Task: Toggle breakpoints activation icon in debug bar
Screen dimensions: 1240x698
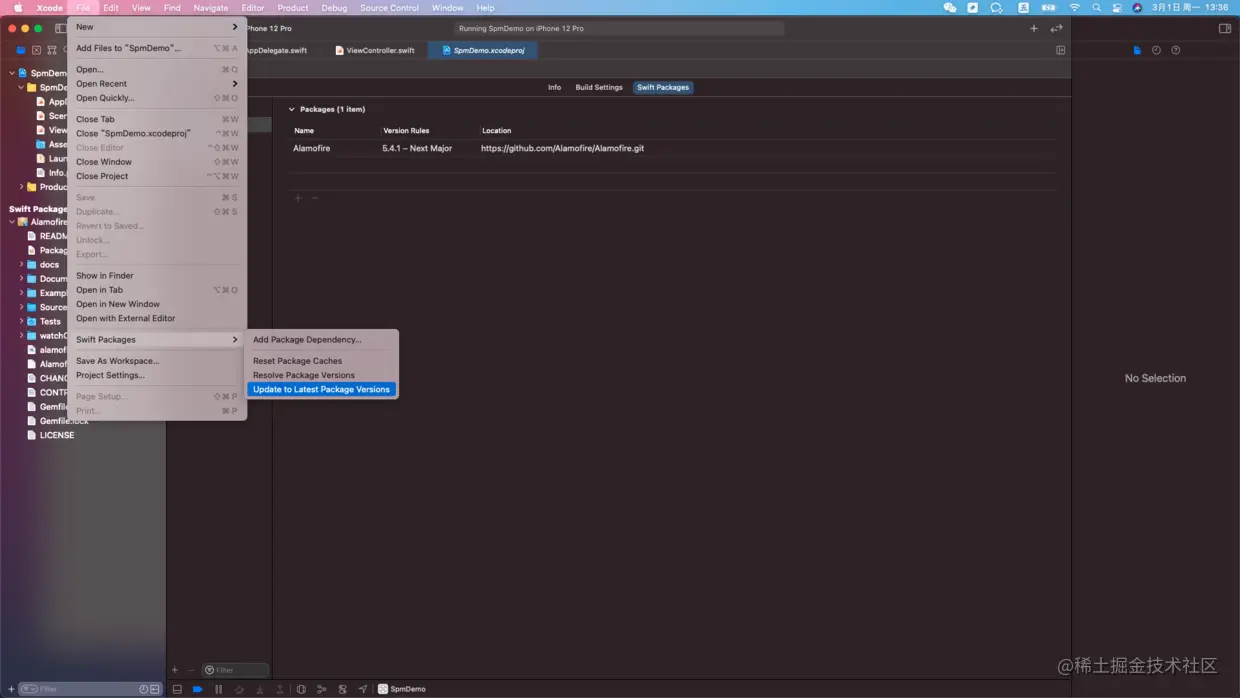Action: coord(198,689)
